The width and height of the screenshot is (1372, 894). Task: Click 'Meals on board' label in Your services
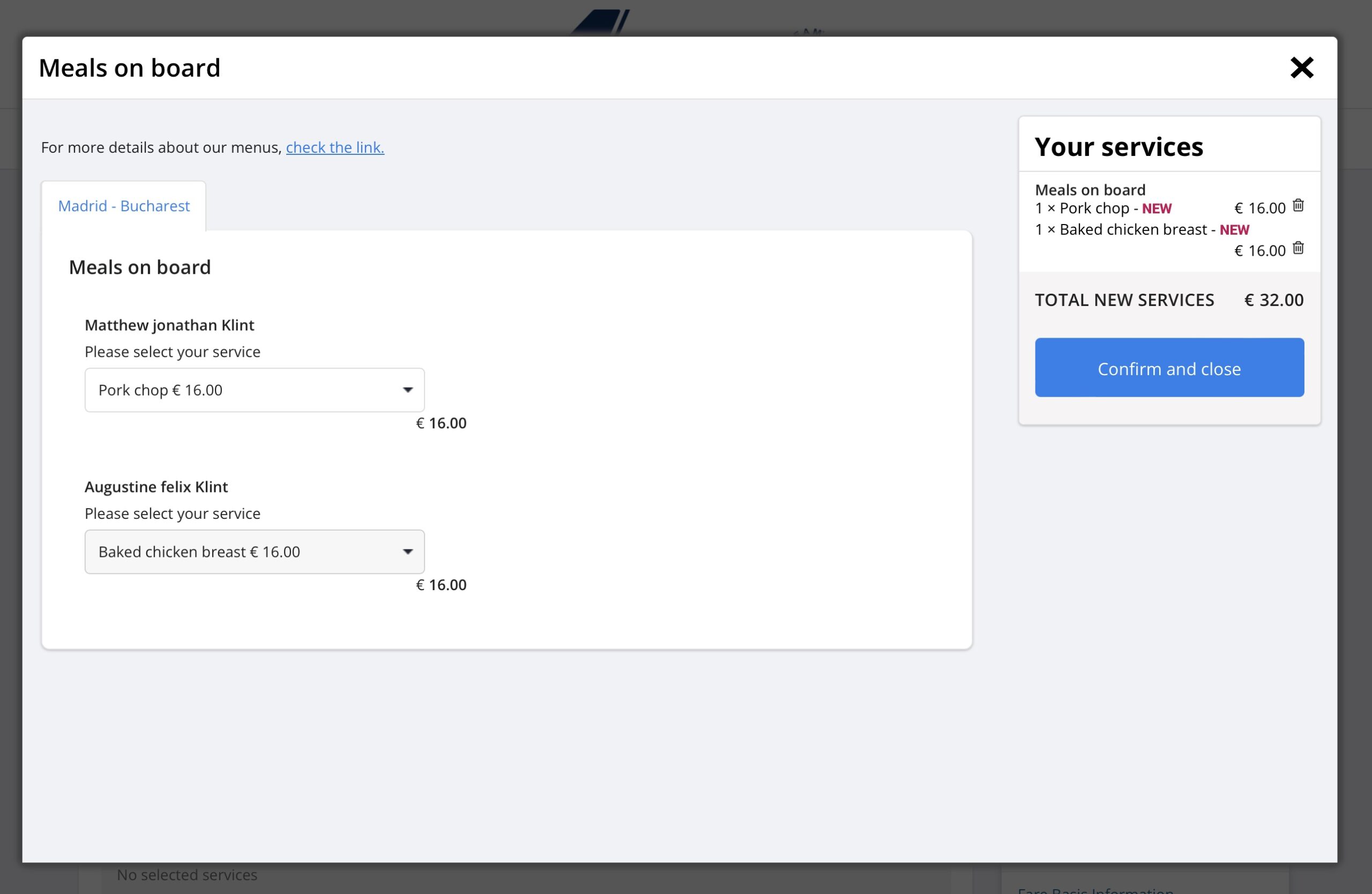1090,190
